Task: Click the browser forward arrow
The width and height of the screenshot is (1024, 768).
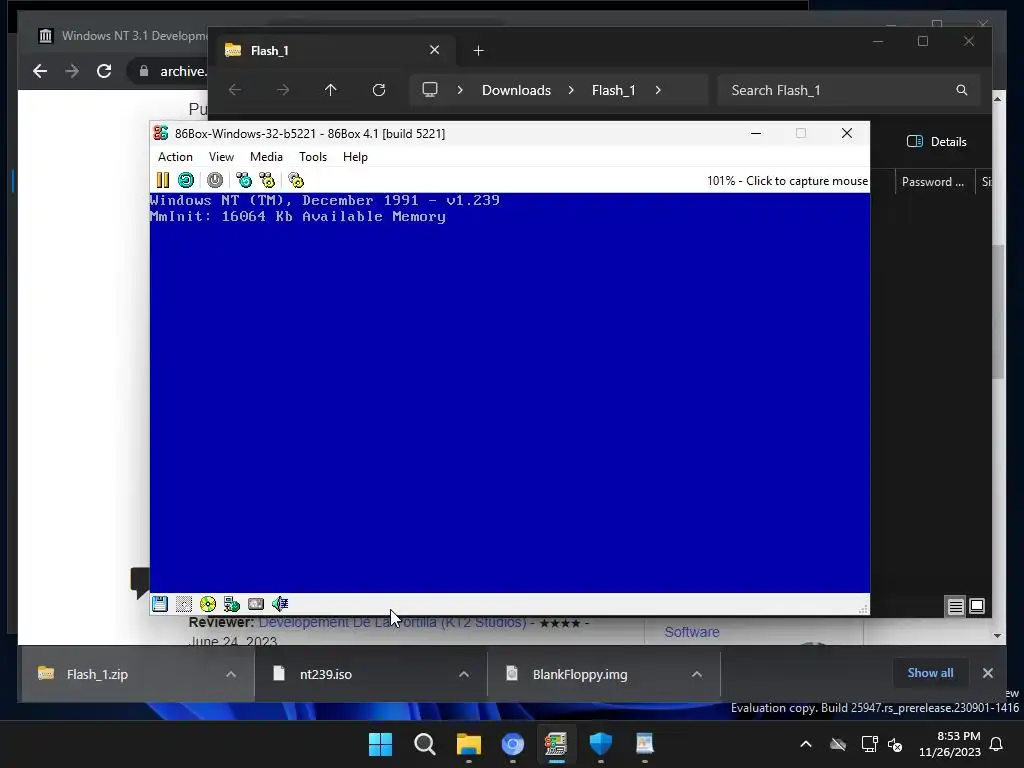Action: pos(72,71)
